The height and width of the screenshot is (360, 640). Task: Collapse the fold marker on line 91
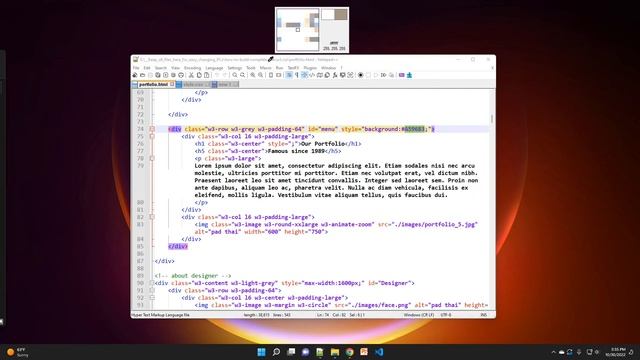[152, 290]
